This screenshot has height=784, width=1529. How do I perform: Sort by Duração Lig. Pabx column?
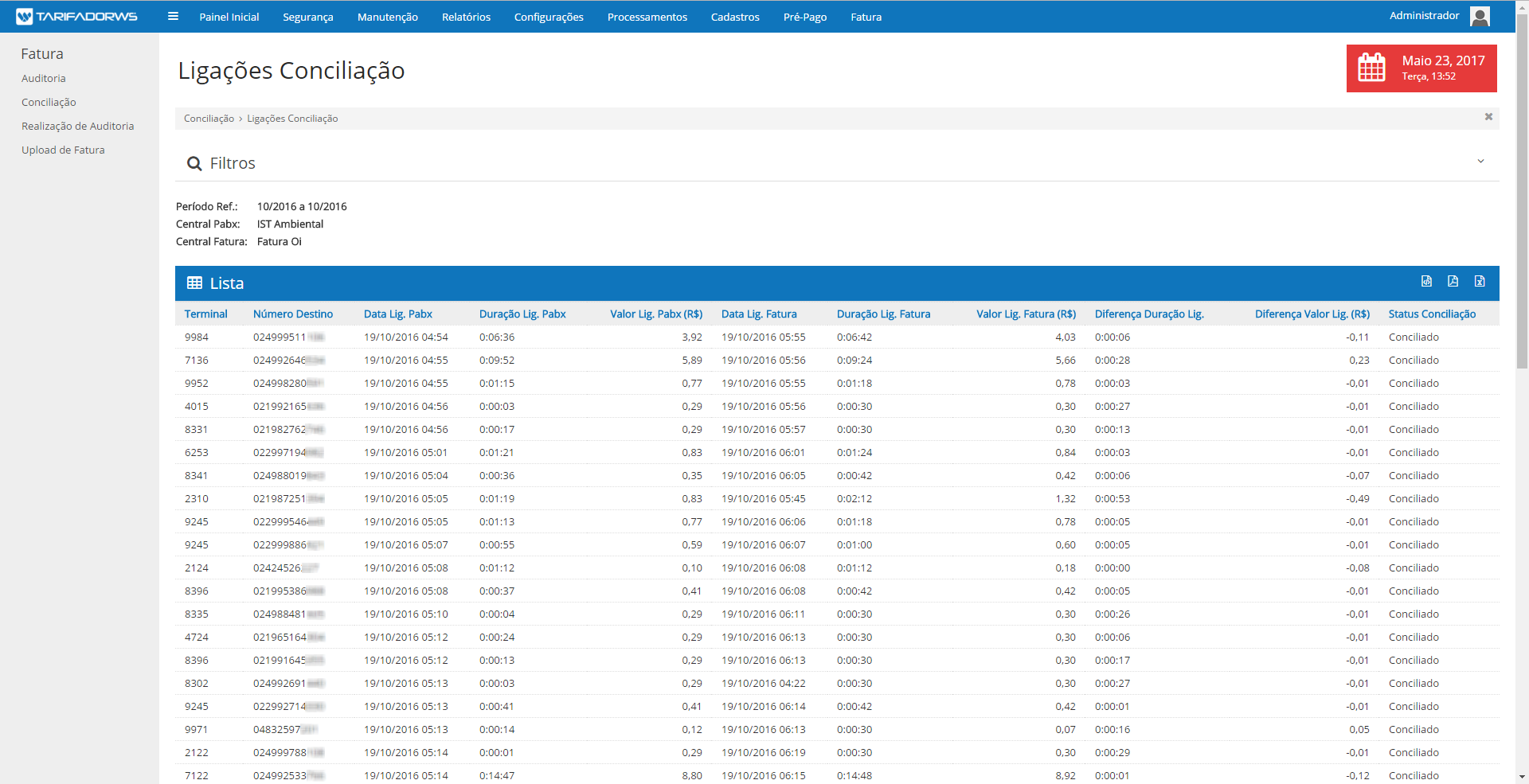pos(522,314)
